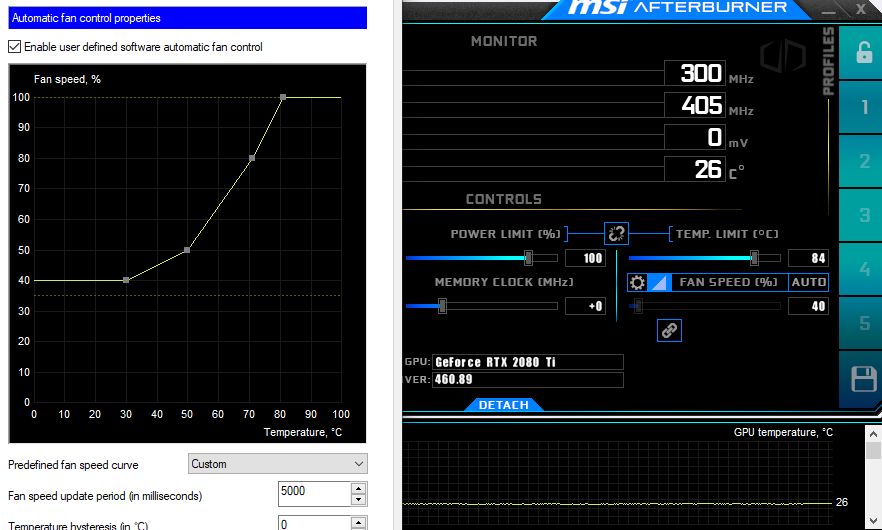Select profile slot 3
This screenshot has width=882, height=530.
[x=864, y=215]
